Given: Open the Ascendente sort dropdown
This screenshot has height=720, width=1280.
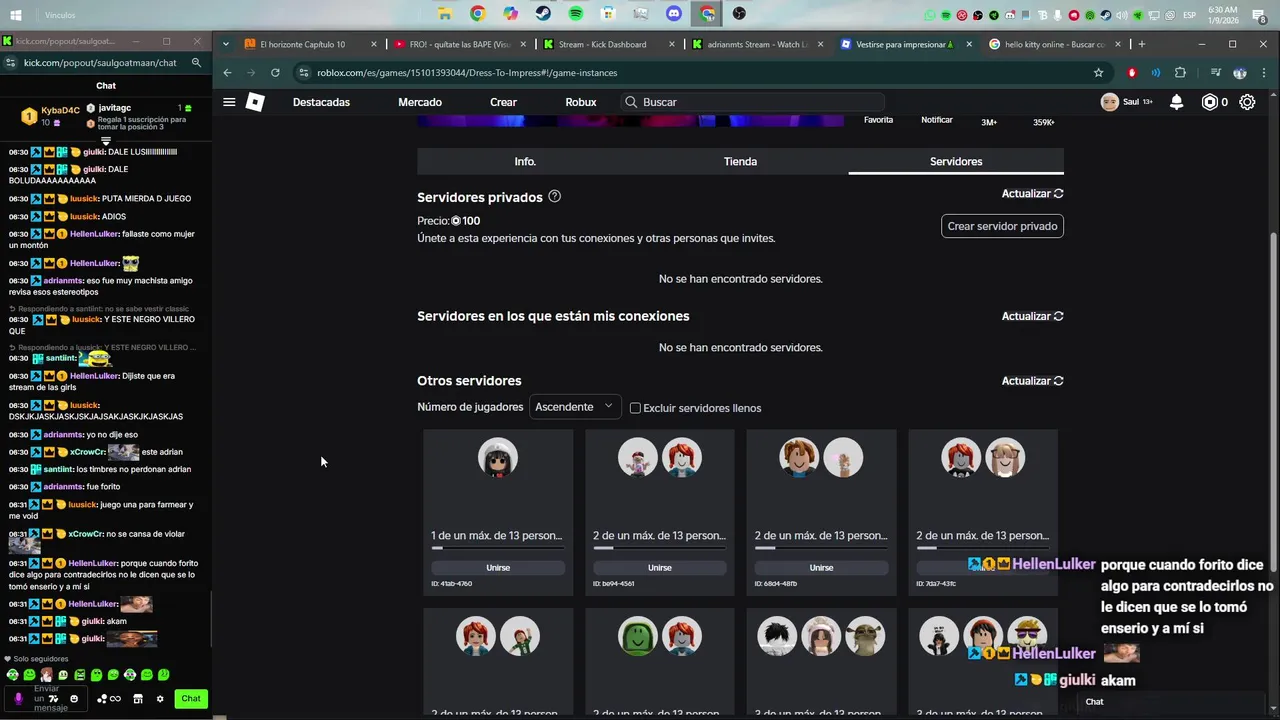Looking at the screenshot, I should tap(574, 406).
